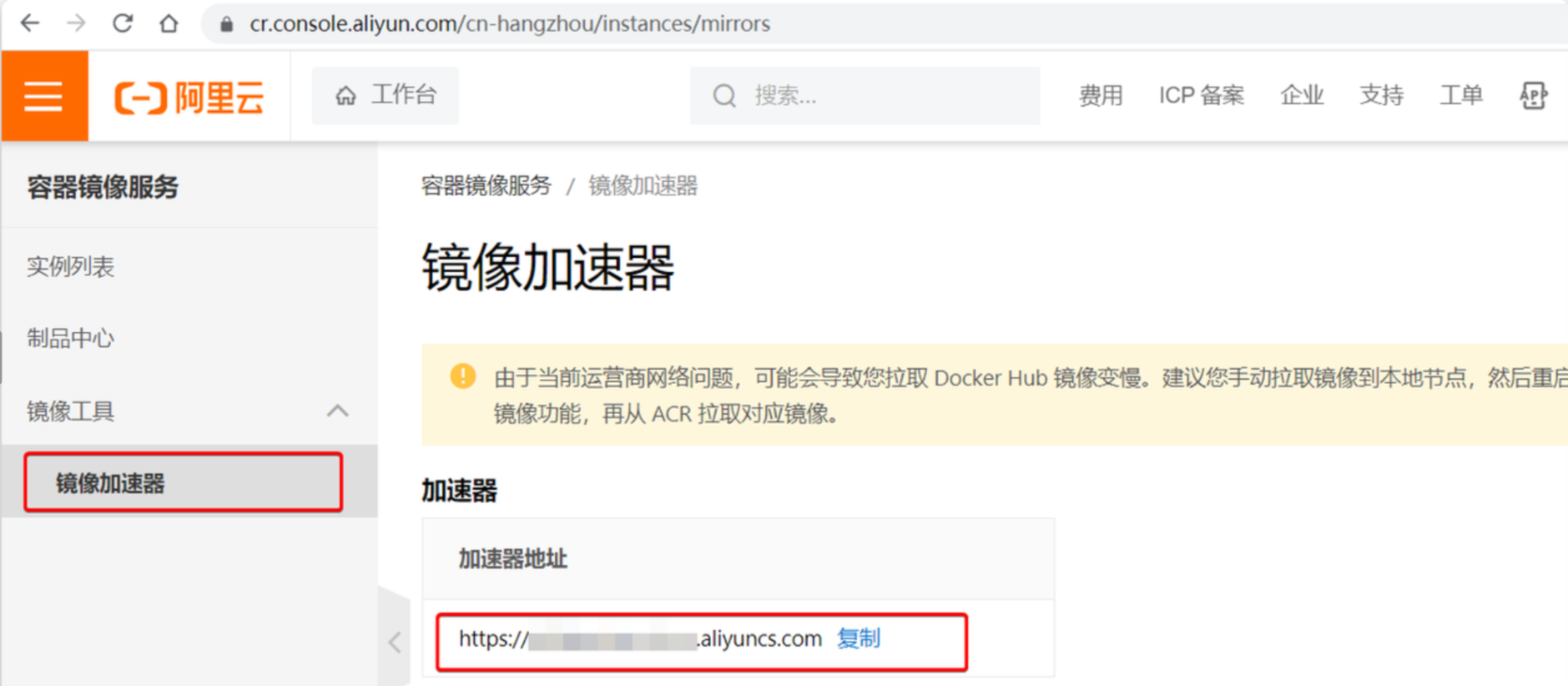
Task: Click the 容器镜像服务 breadcrumb link
Action: point(487,185)
